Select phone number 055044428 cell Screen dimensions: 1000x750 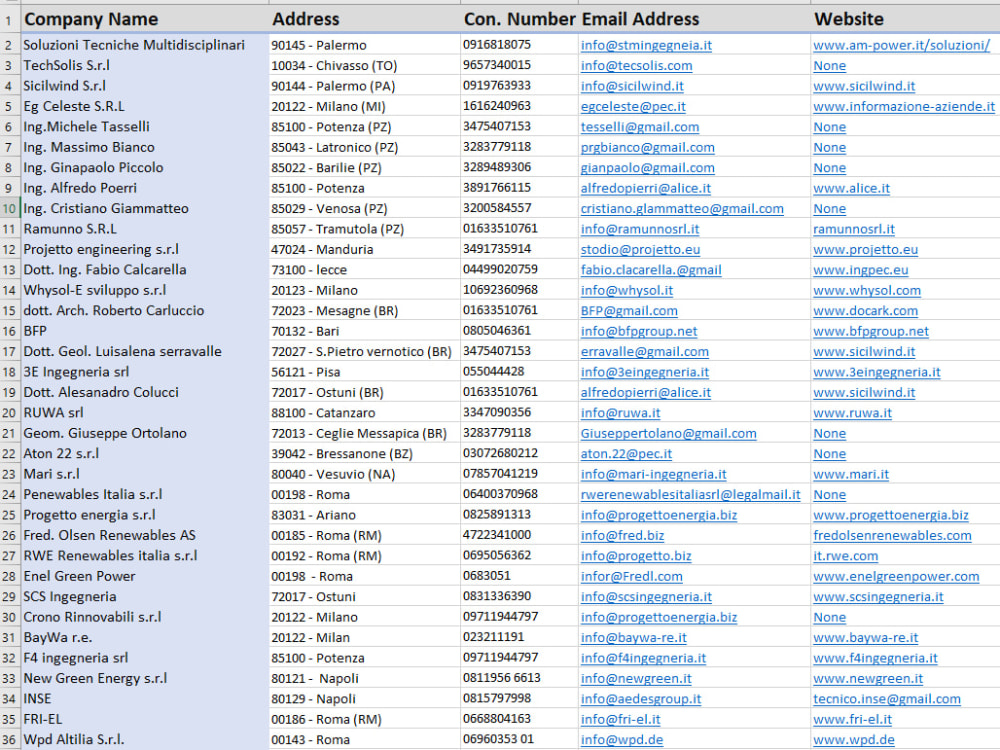519,372
